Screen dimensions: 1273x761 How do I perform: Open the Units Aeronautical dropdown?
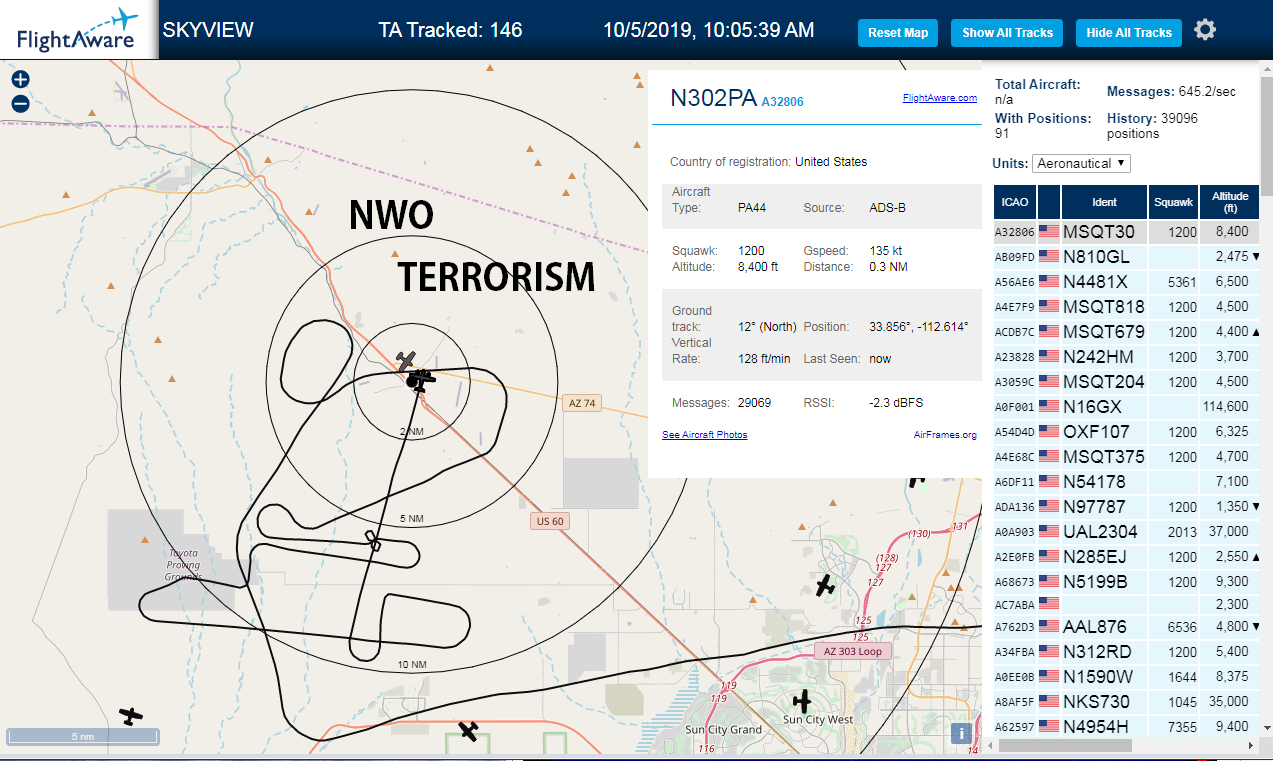point(1081,163)
